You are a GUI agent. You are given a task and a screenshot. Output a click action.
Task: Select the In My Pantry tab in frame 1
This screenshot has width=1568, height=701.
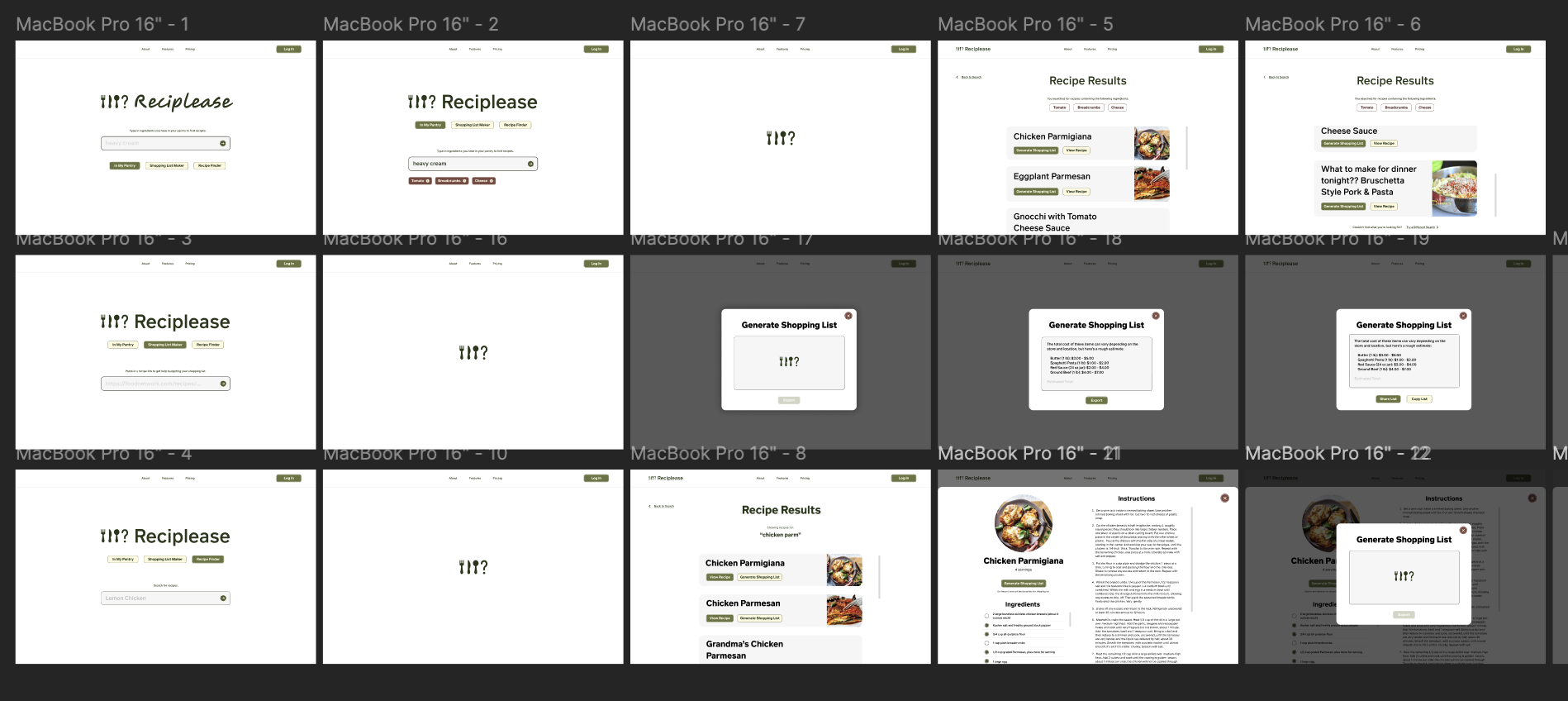(125, 165)
